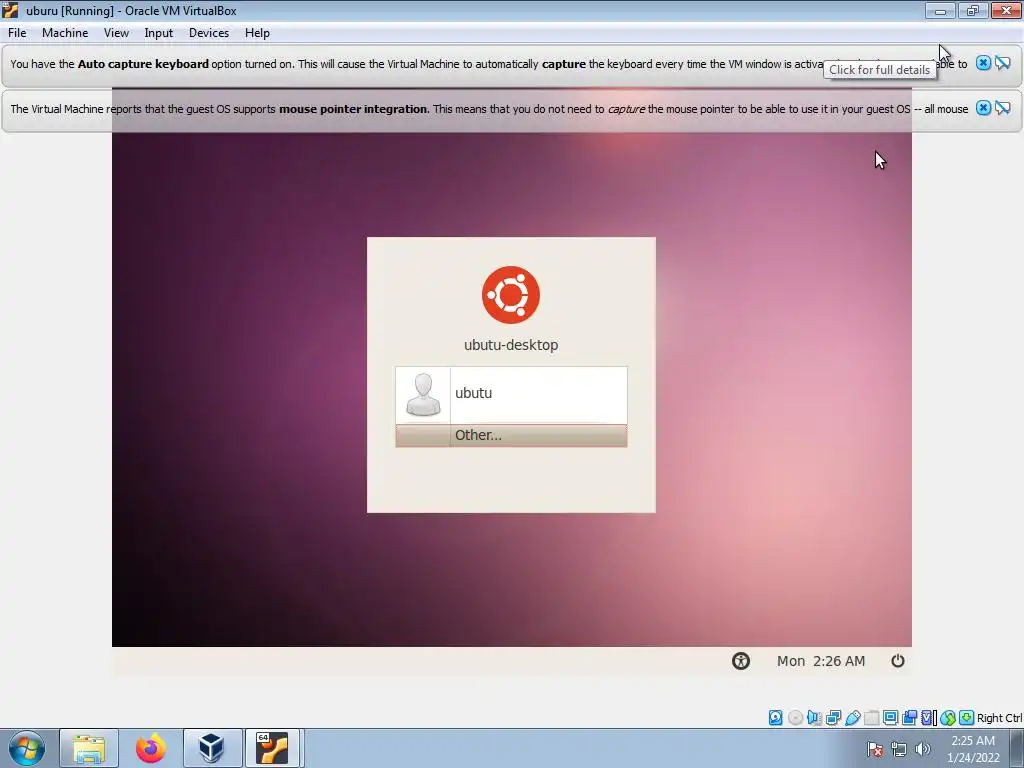Click the hard disk activity indicator
The width and height of the screenshot is (1024, 768).
tap(775, 718)
